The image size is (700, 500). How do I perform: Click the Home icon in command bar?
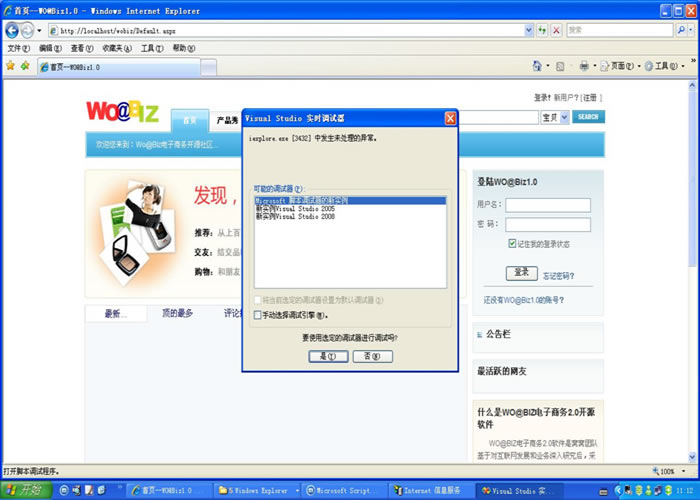(x=537, y=66)
